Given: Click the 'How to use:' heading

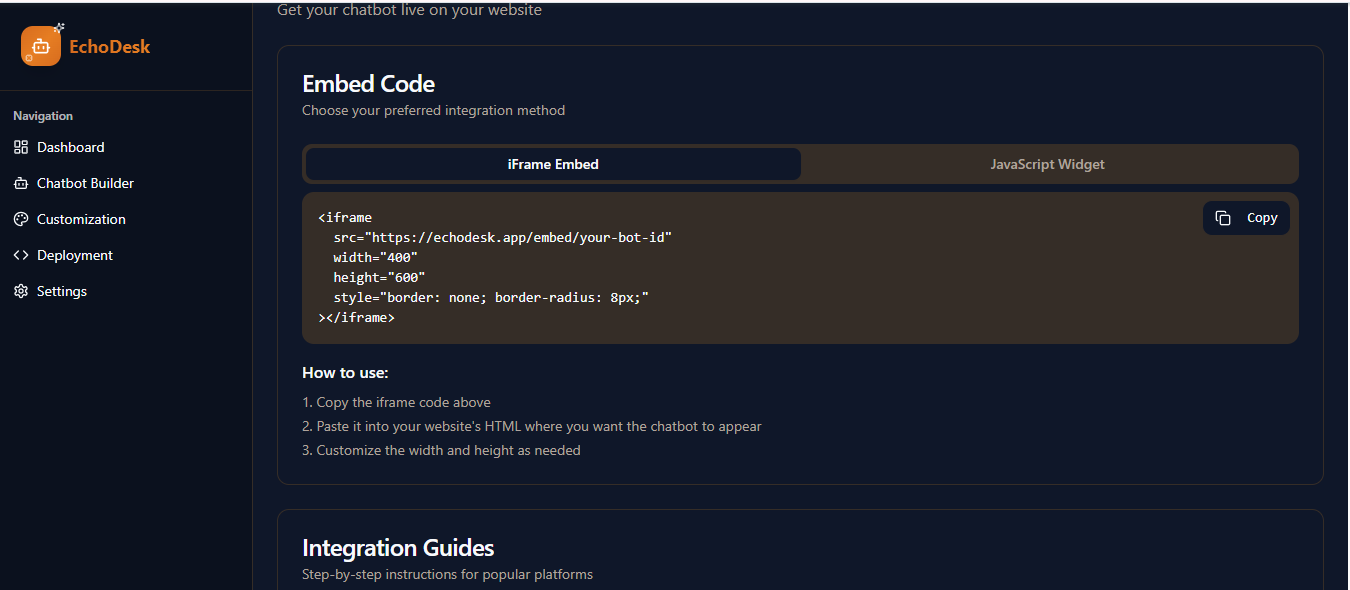Looking at the screenshot, I should [345, 373].
